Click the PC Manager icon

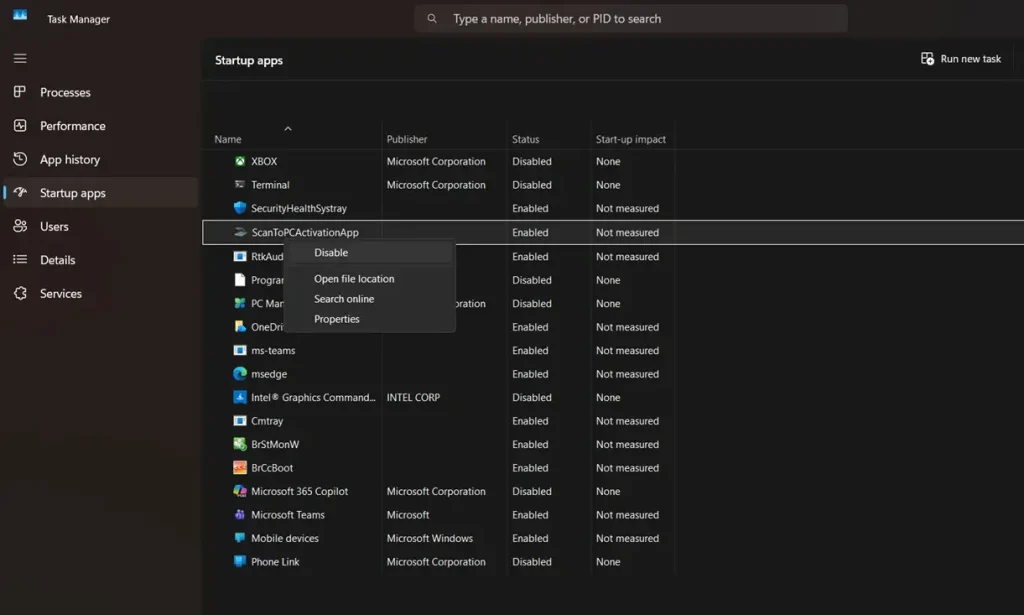coord(240,303)
